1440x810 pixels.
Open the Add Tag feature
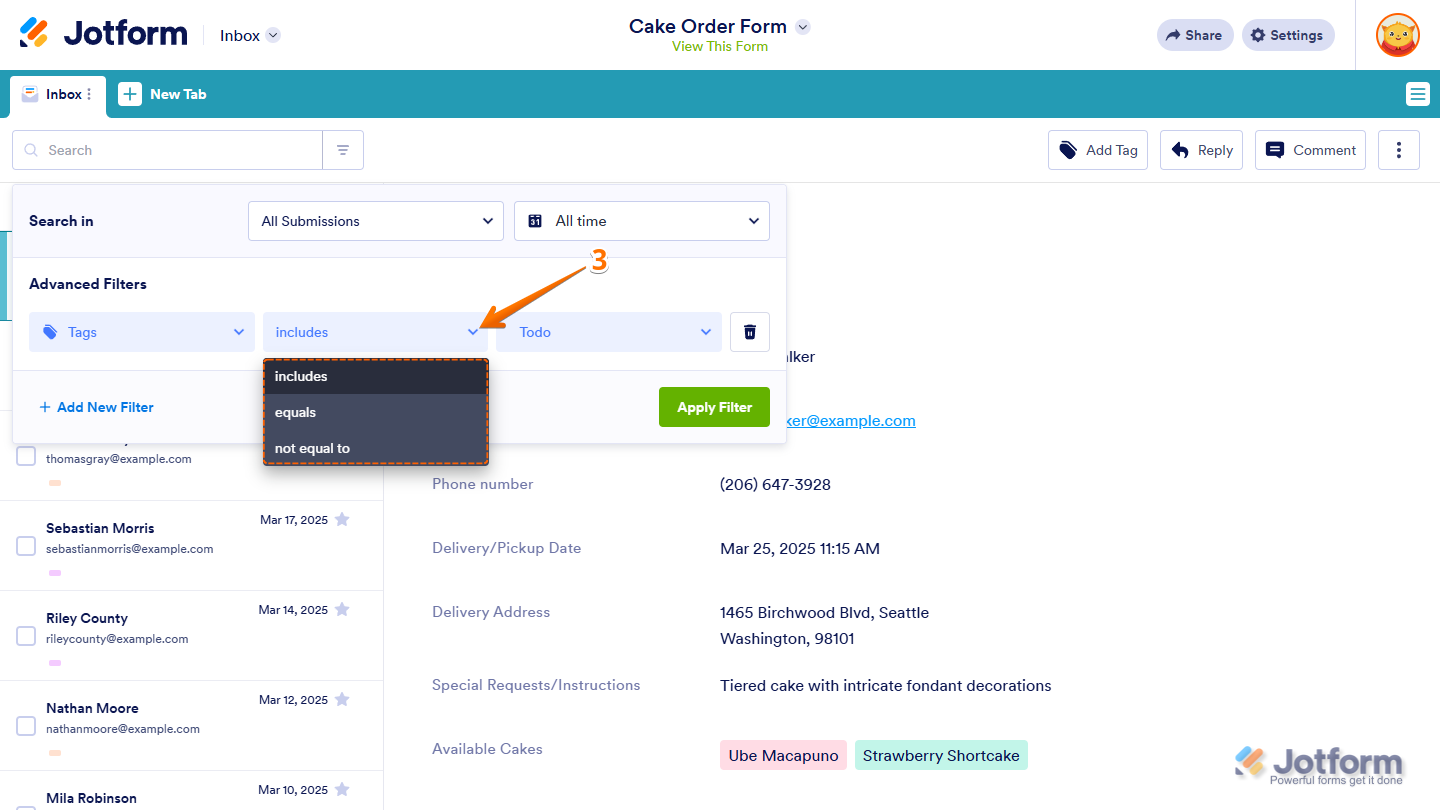click(1097, 149)
